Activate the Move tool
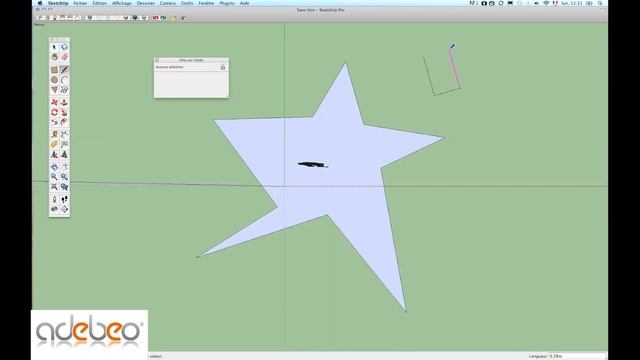 click(54, 102)
